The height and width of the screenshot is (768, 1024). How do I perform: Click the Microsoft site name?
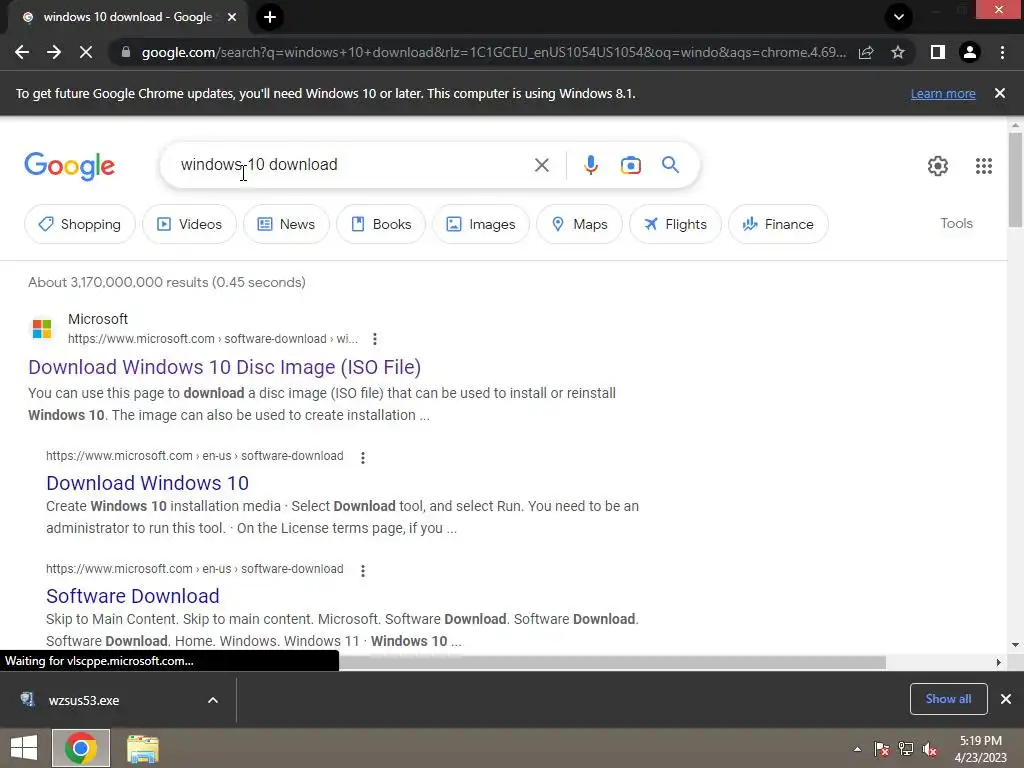click(98, 319)
